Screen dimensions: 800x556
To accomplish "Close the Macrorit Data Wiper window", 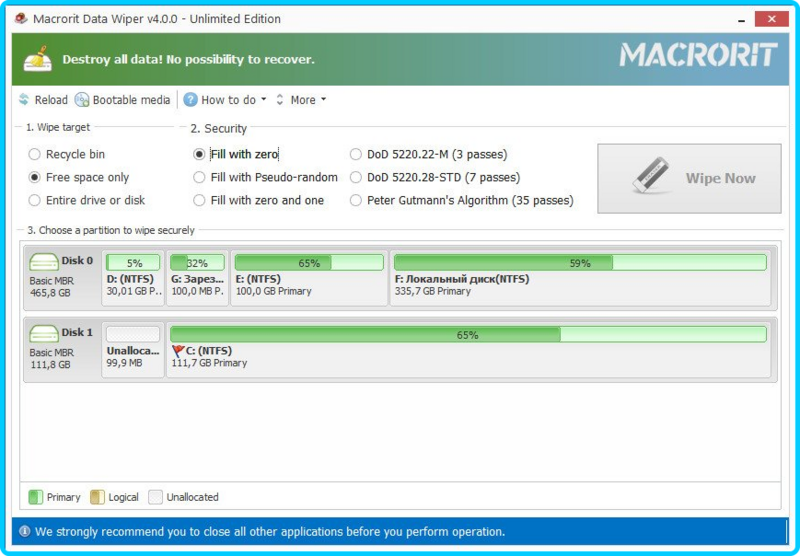I will (x=771, y=19).
